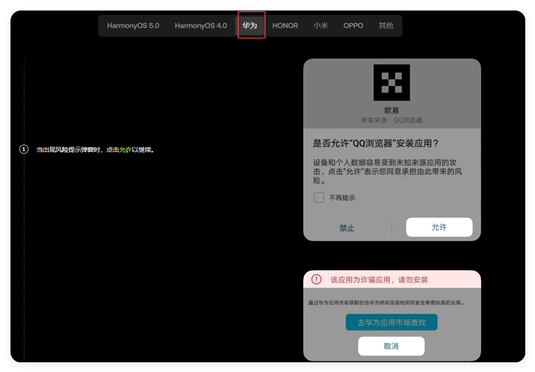Click 去华为应用市场查找 button
Viewport: 535px width, 372px height.
[392, 322]
